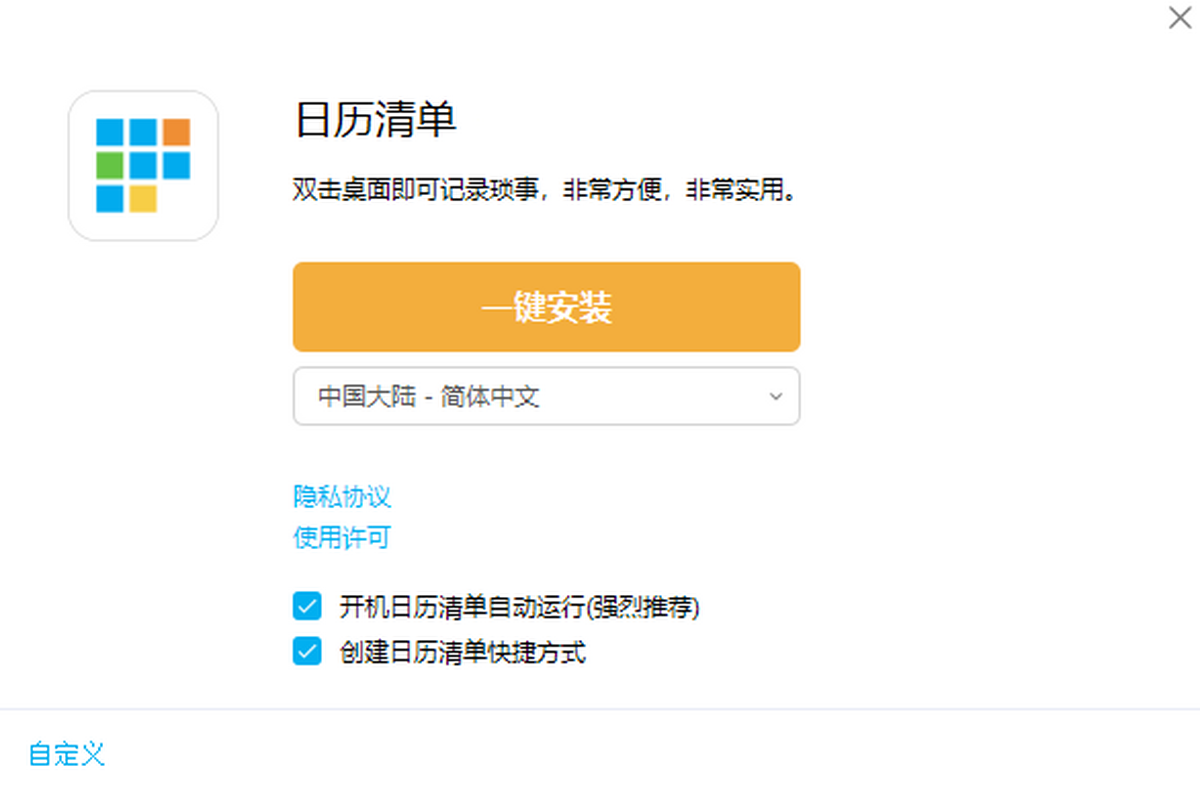The image size is (1200, 790).
Task: Click the center blue square of the logo
Action: [143, 165]
